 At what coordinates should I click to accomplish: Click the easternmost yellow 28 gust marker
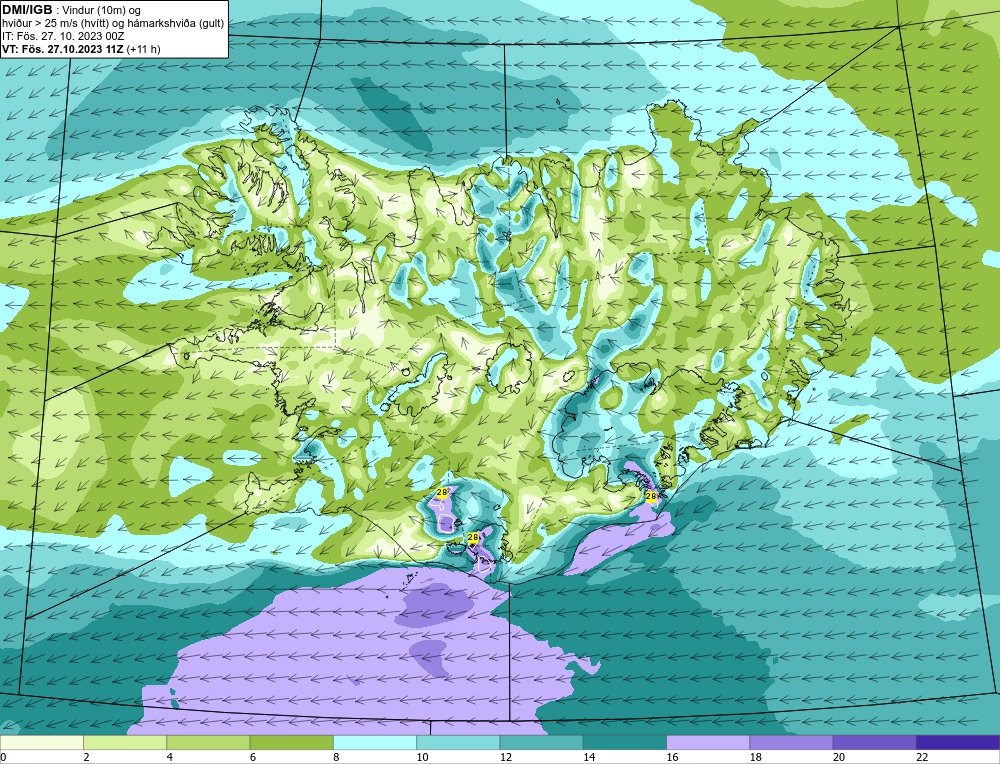(x=651, y=496)
